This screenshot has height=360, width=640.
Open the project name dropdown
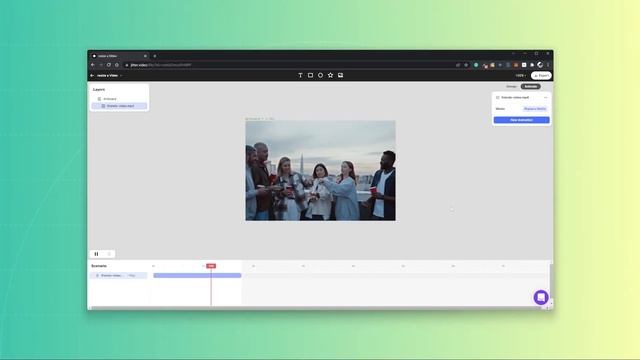point(109,76)
